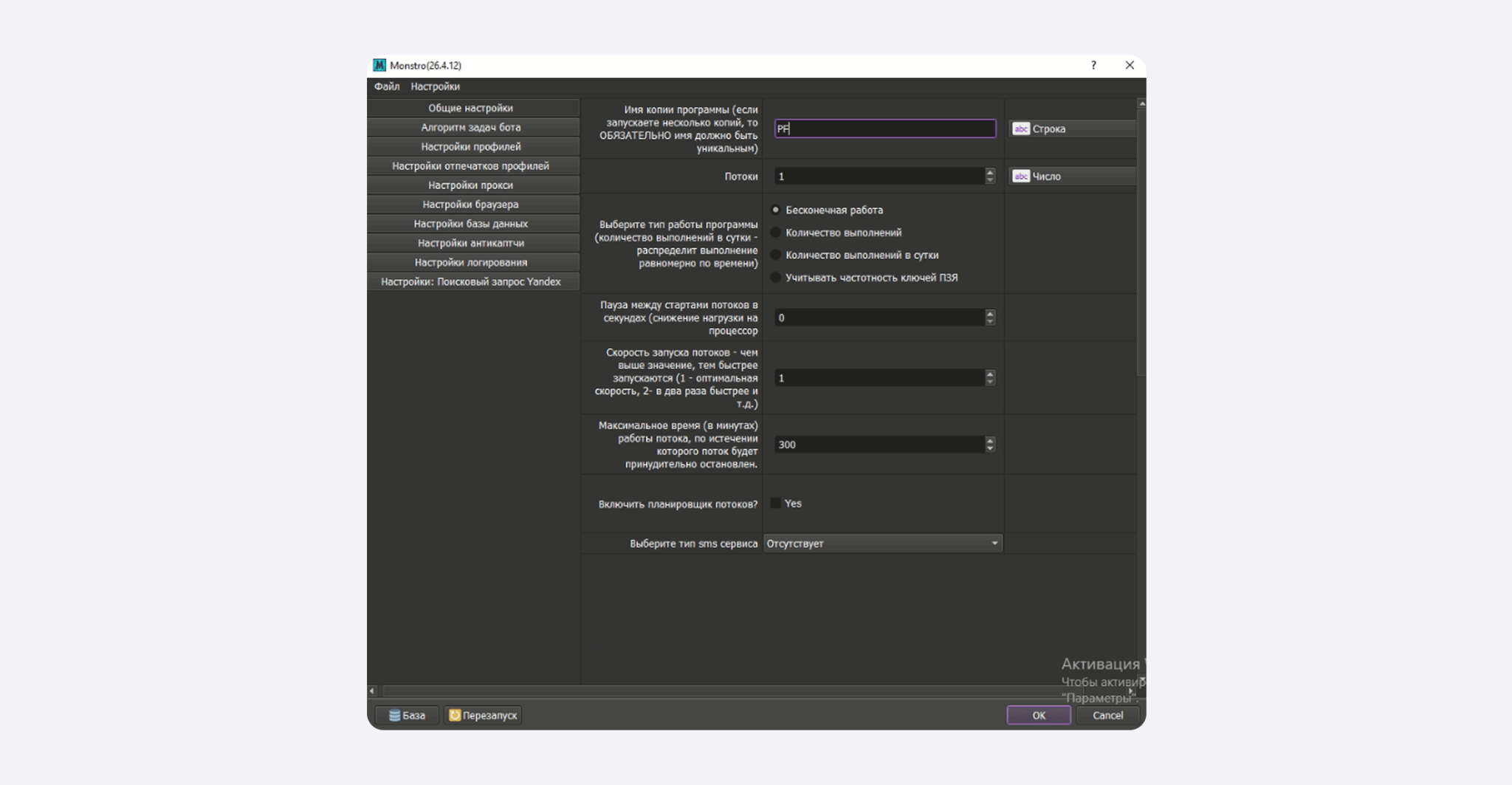
Task: Click the help question mark icon
Action: [1093, 65]
